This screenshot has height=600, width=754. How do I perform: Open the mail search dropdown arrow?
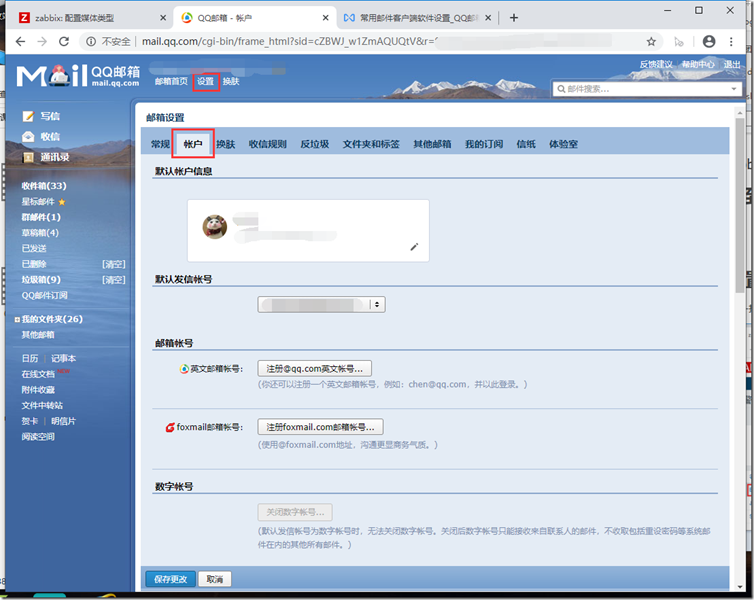click(x=734, y=89)
